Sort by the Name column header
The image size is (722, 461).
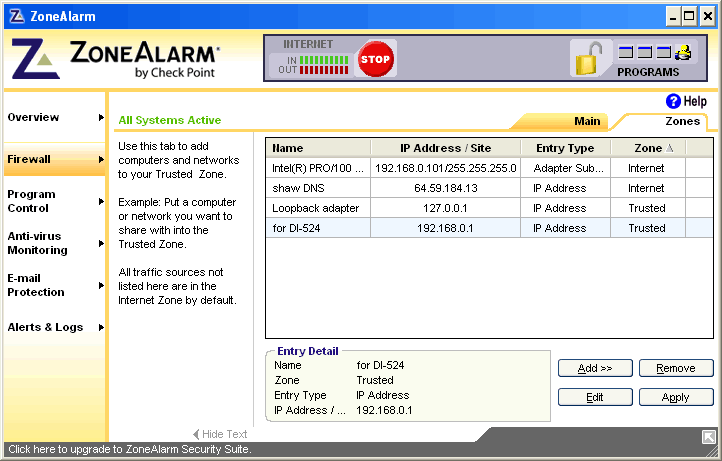point(318,148)
